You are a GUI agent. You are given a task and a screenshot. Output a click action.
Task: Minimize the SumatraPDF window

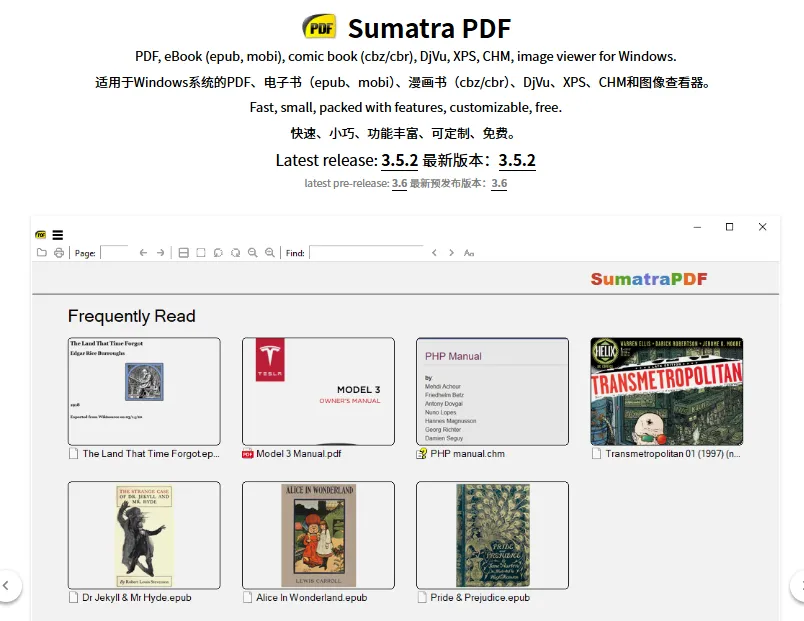click(697, 227)
